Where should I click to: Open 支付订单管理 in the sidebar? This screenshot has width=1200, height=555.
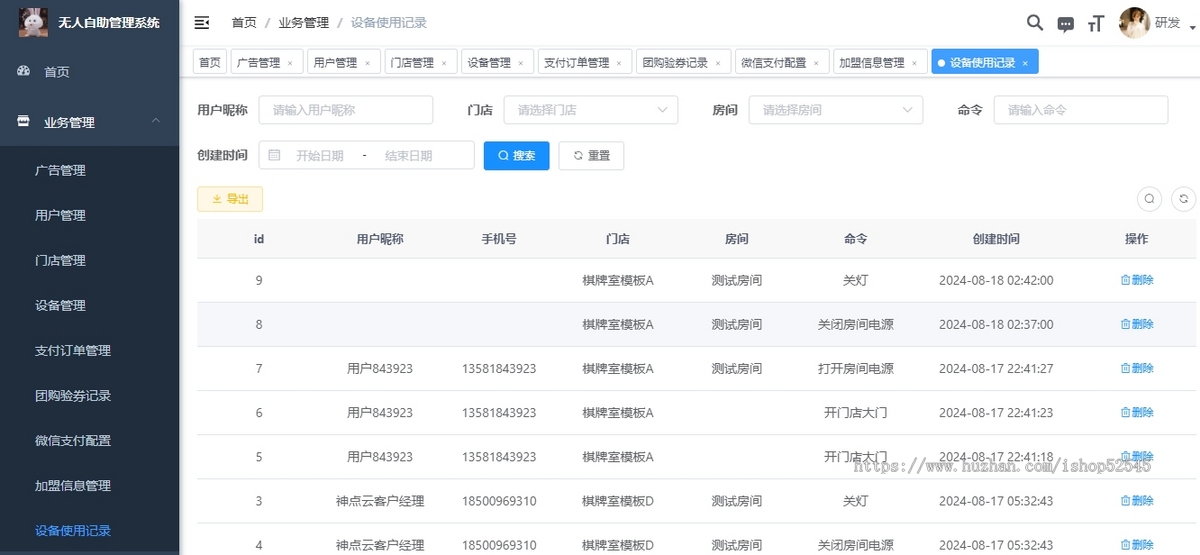(73, 350)
